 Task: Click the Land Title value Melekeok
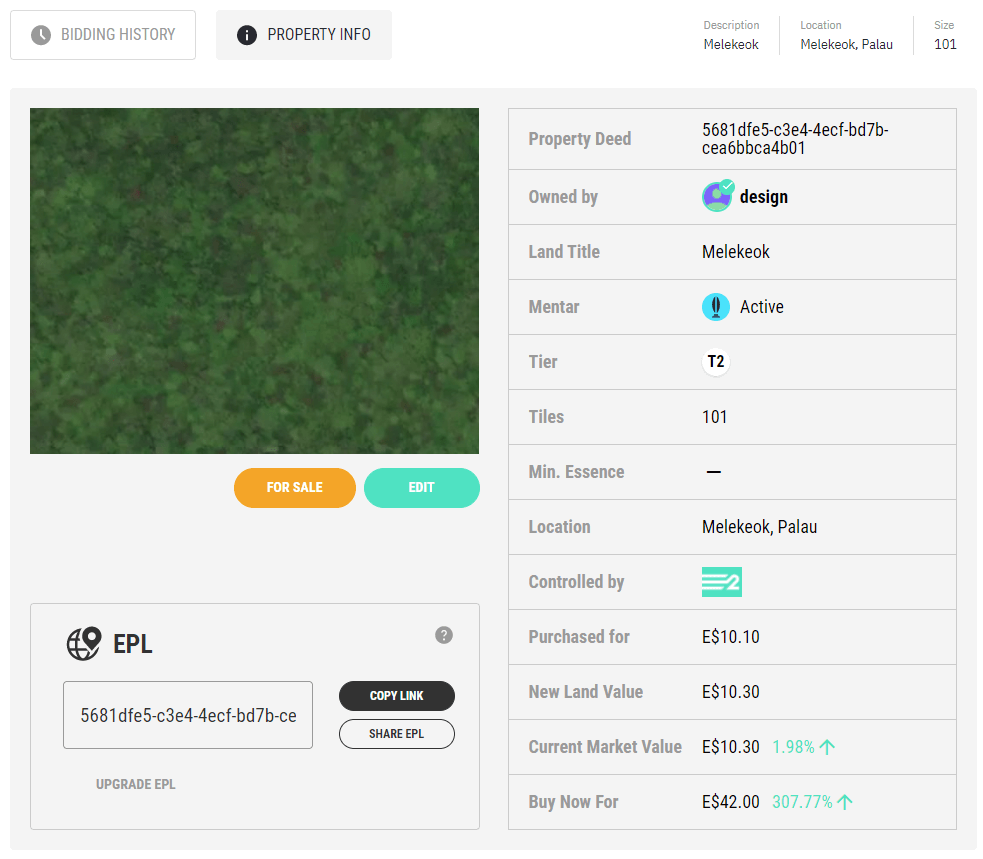click(736, 252)
